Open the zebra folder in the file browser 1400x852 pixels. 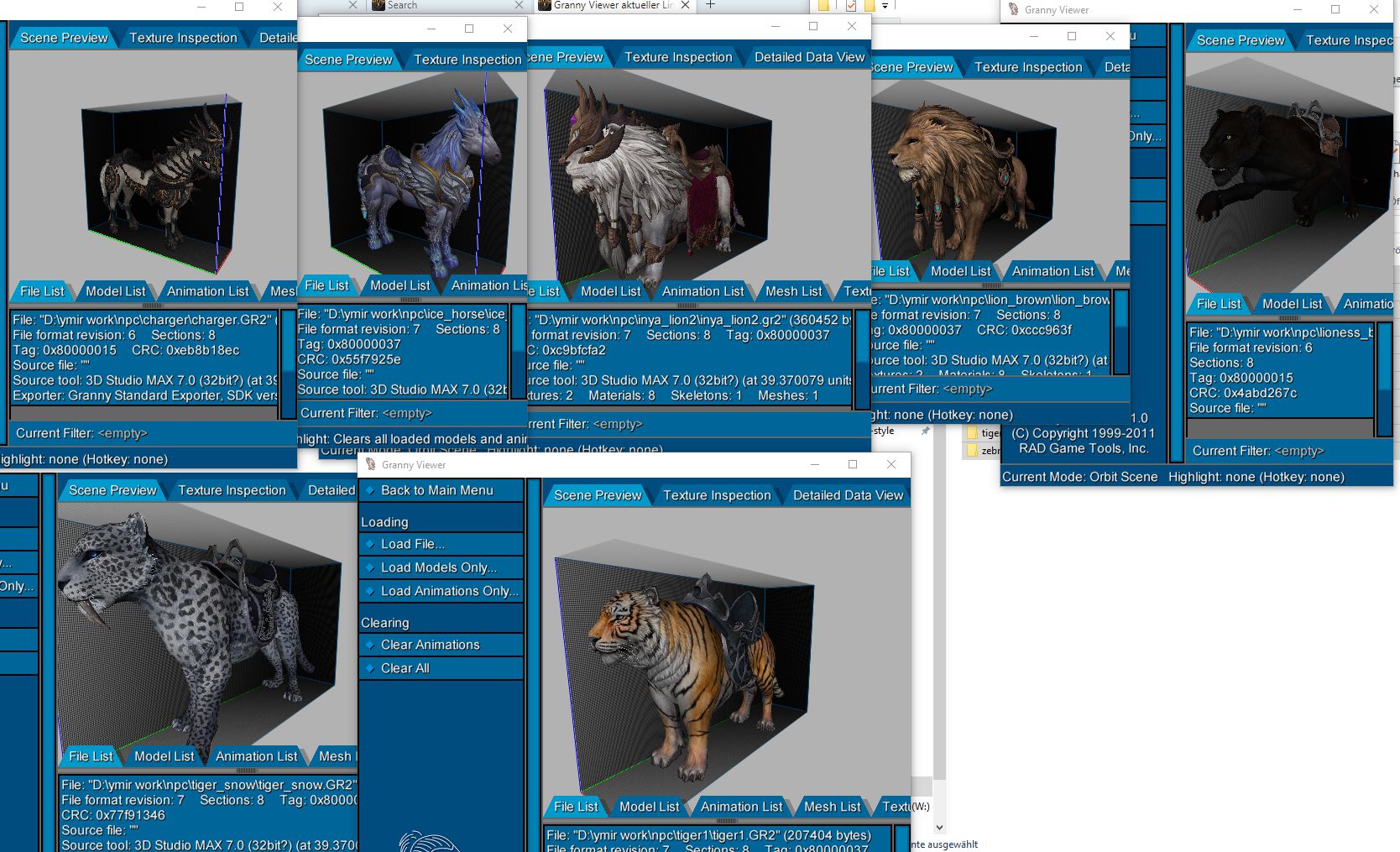pyautogui.click(x=982, y=452)
